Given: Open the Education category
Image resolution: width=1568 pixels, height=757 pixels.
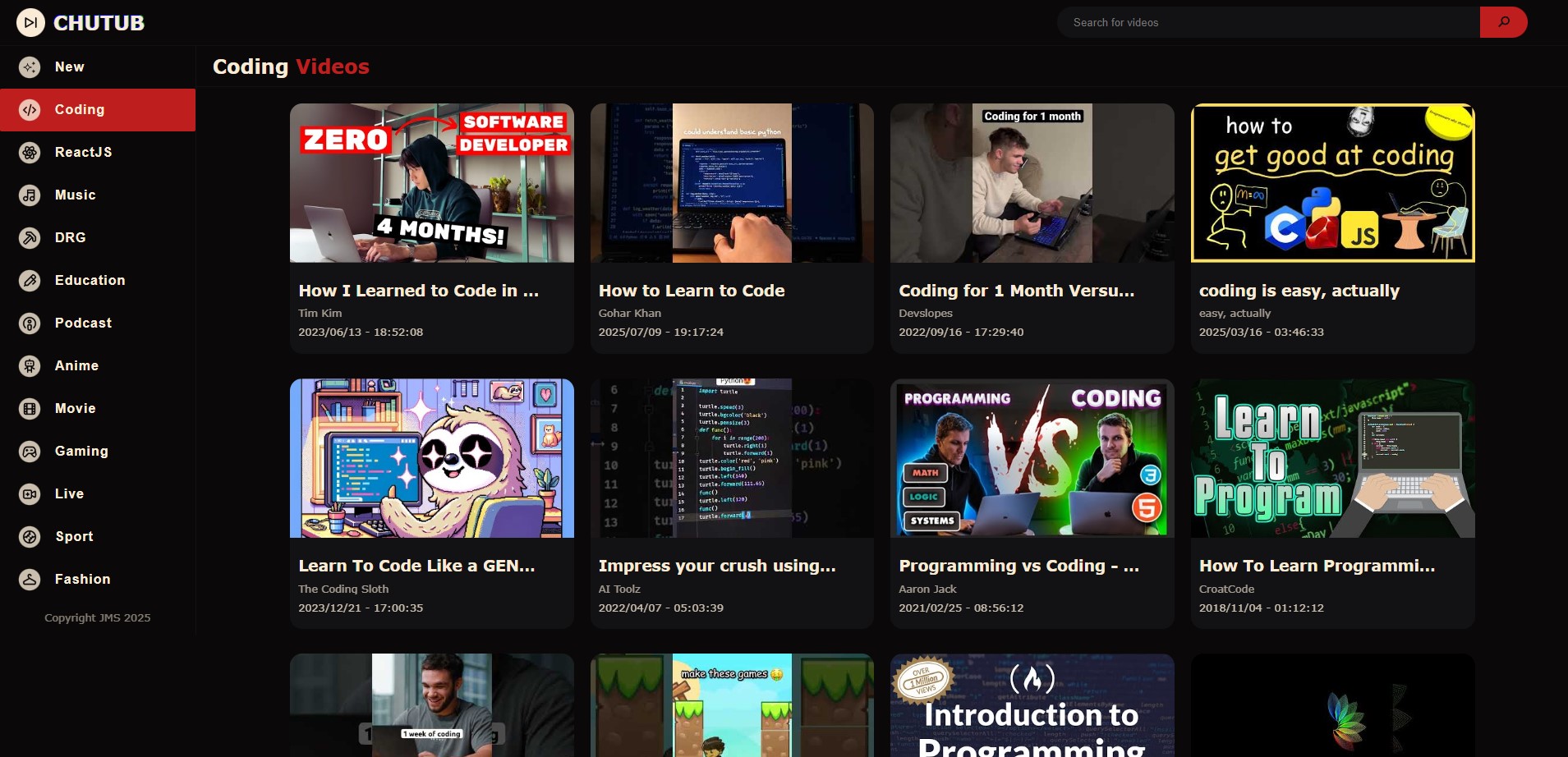Looking at the screenshot, I should point(90,280).
